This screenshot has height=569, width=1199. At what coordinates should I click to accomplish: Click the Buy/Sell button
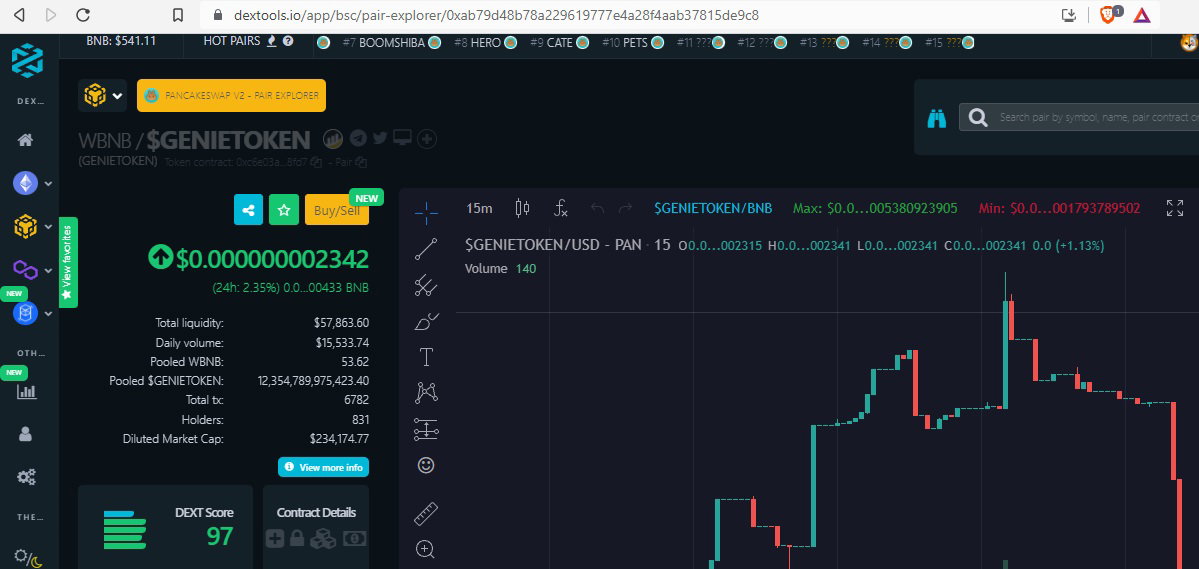tap(336, 210)
